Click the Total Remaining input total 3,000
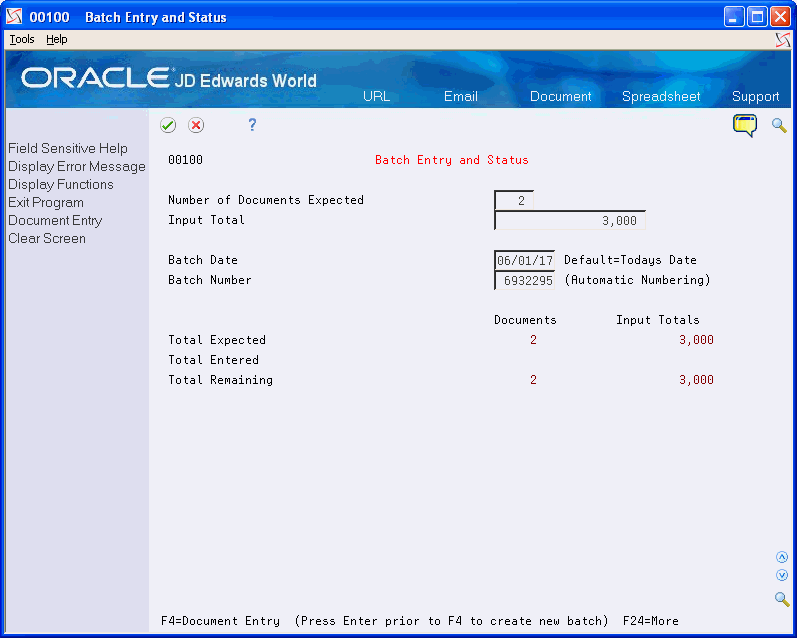This screenshot has height=638, width=797. pos(696,380)
